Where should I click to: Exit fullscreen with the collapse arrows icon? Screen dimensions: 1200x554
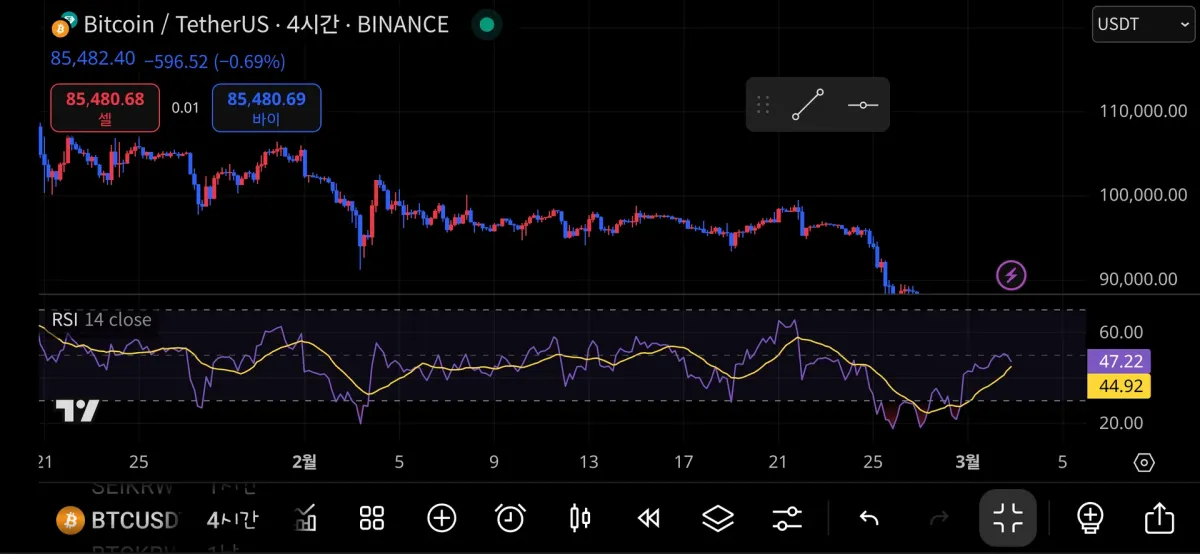(x=1008, y=517)
